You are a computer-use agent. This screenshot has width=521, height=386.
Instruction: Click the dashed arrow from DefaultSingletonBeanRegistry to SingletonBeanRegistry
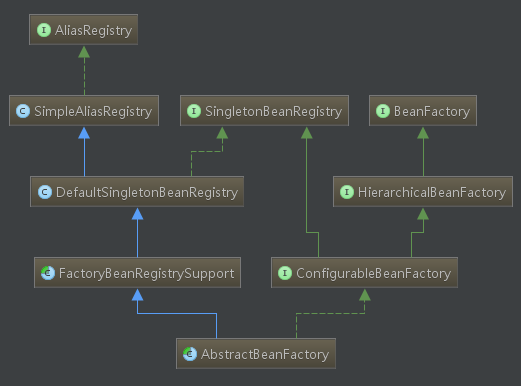coord(207,151)
